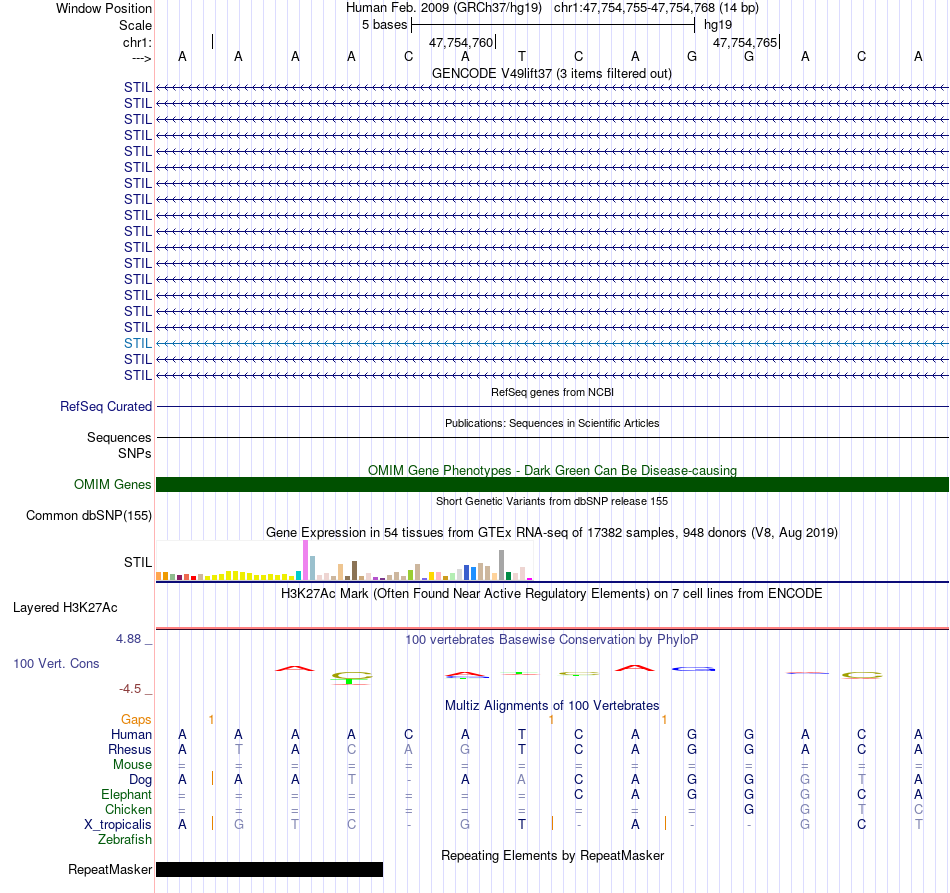Open the 'RefSeq genes from NCBI' track title
Image resolution: width=950 pixels, height=893 pixels.
click(552, 392)
